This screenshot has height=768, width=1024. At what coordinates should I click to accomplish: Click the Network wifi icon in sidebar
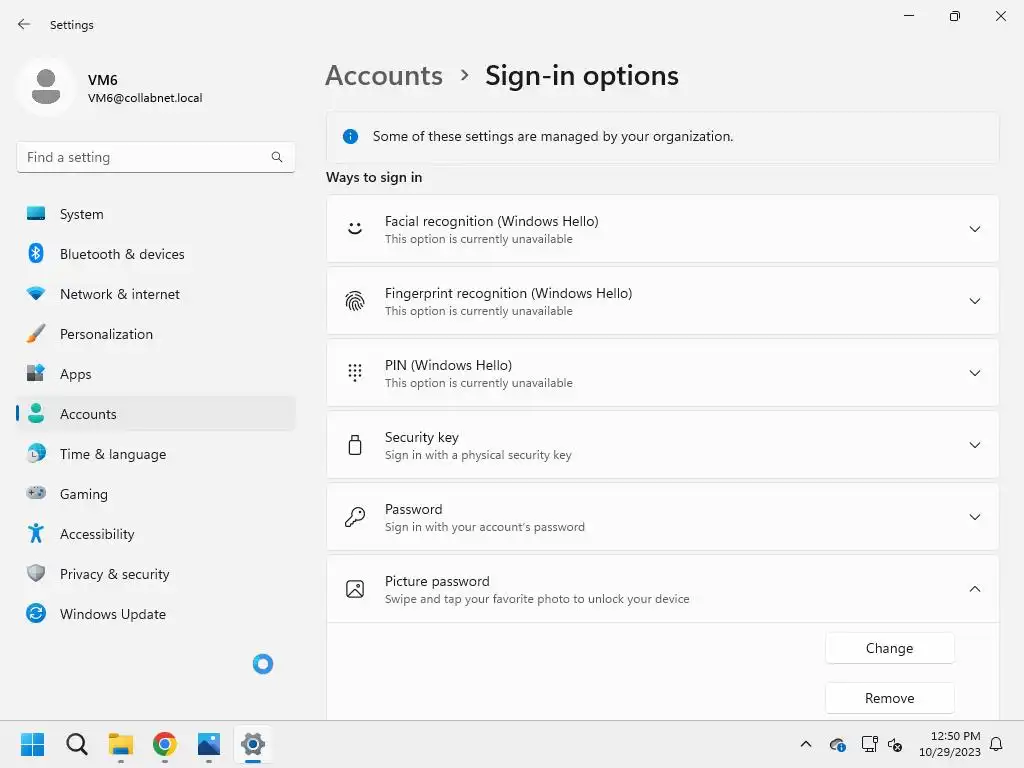[x=36, y=293]
